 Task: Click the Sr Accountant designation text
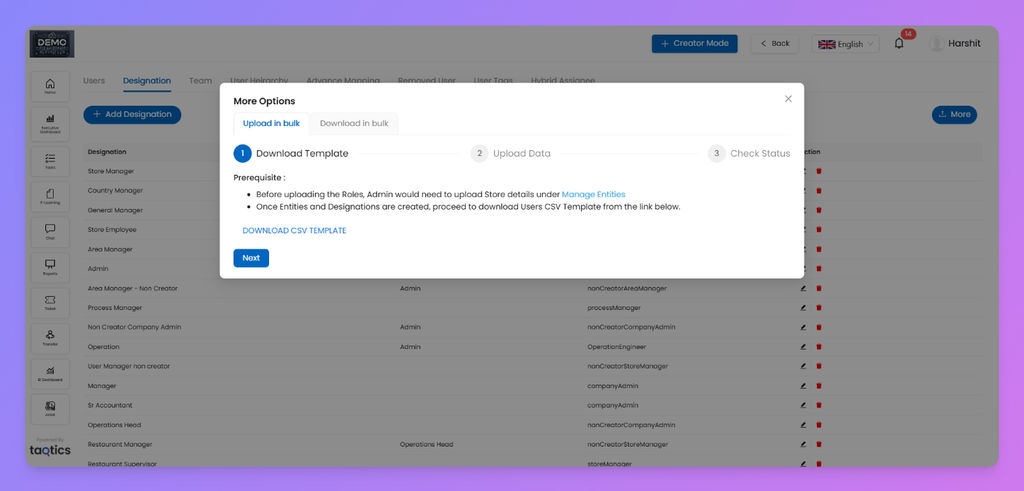110,405
